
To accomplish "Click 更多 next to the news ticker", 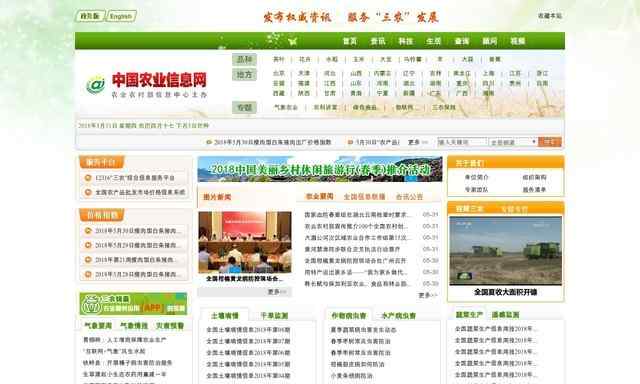I will (x=418, y=142).
